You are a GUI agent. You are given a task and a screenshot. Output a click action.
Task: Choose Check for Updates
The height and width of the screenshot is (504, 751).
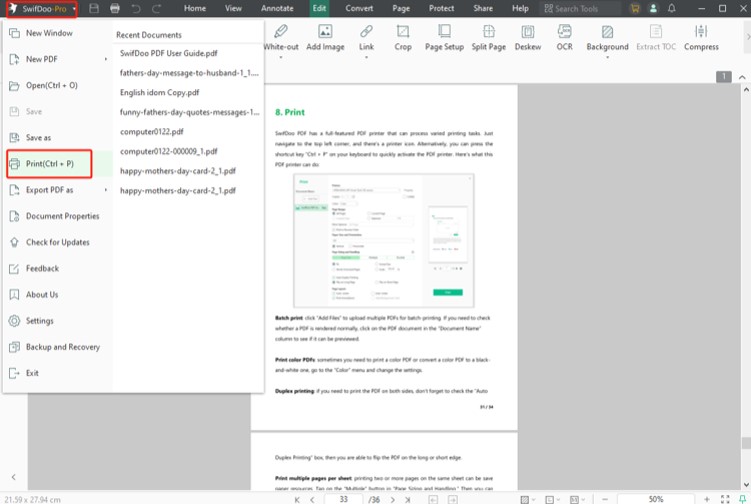click(x=57, y=242)
